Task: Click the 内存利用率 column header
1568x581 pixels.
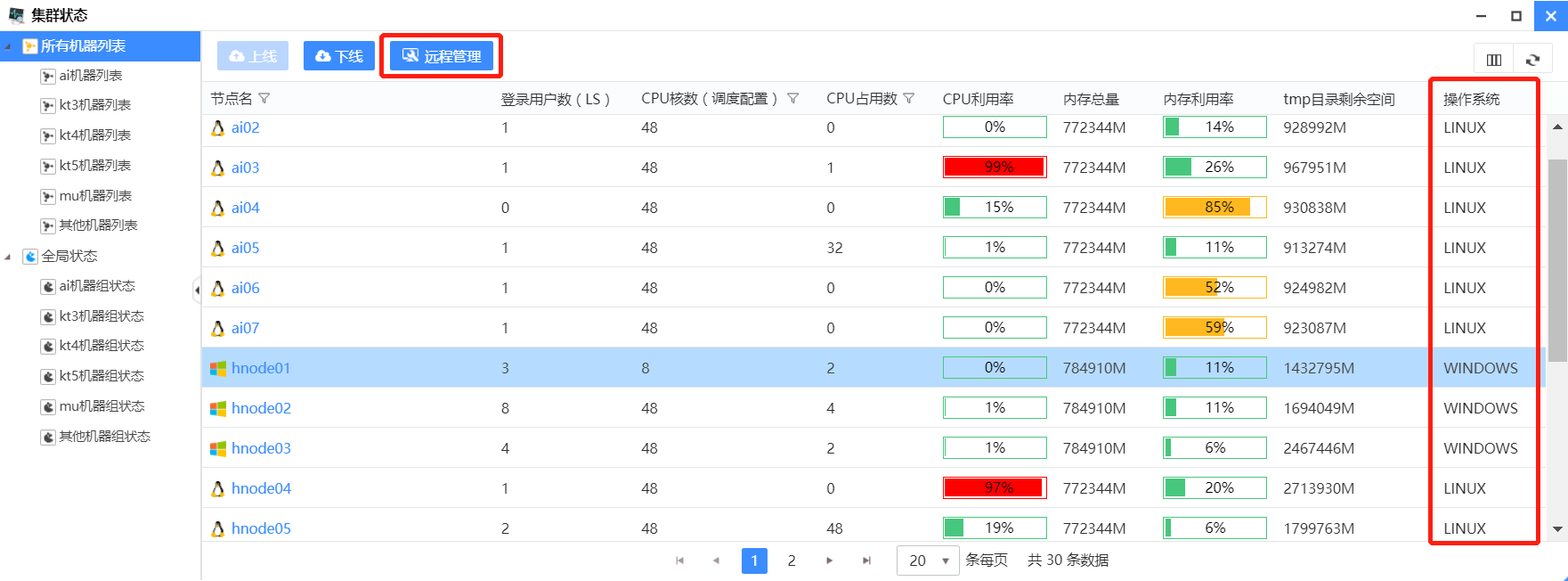Action: click(x=1198, y=99)
